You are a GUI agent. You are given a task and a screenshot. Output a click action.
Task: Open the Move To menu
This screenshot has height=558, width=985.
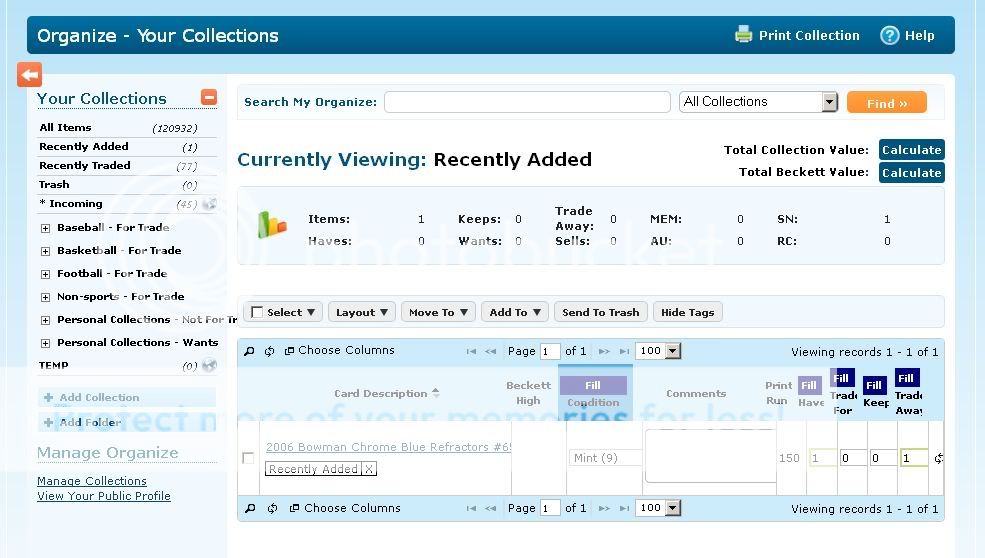438,312
